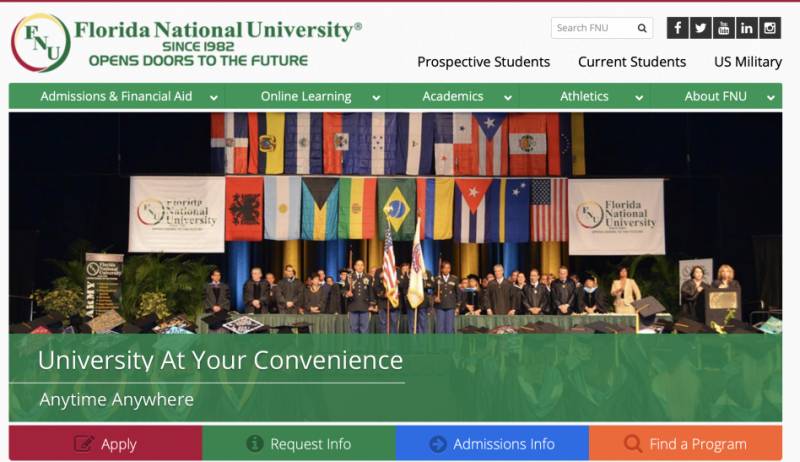Open About FNU menu
The image size is (800, 462).
point(715,96)
